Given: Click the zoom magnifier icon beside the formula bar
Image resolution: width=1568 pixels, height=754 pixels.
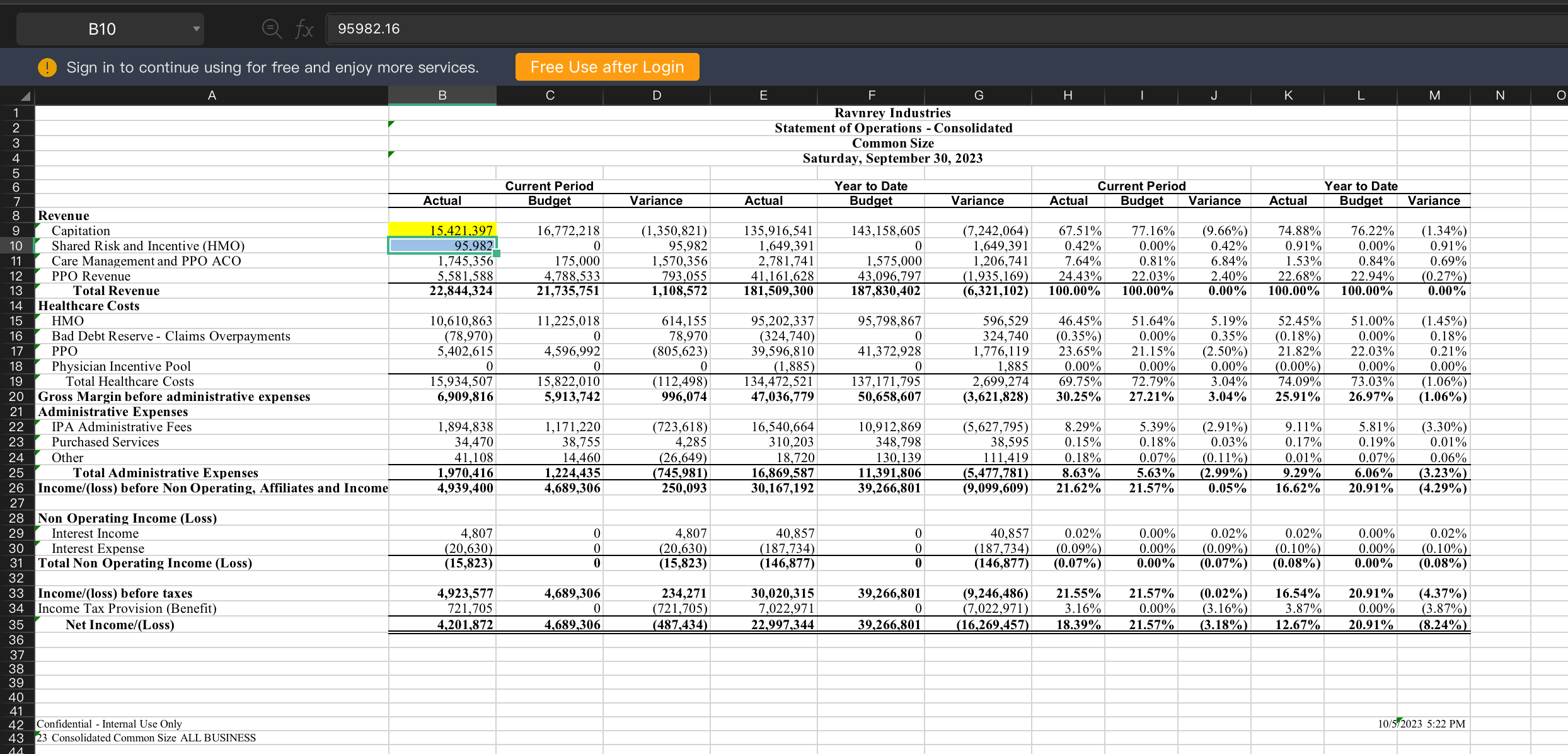Looking at the screenshot, I should click(272, 28).
